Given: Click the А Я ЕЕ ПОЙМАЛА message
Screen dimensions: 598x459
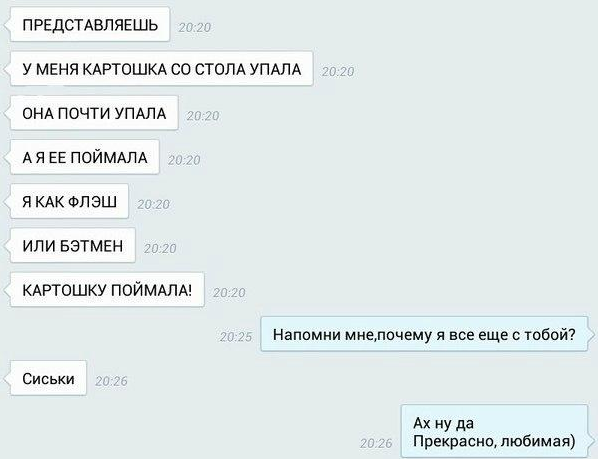Looking at the screenshot, I should click(85, 157).
